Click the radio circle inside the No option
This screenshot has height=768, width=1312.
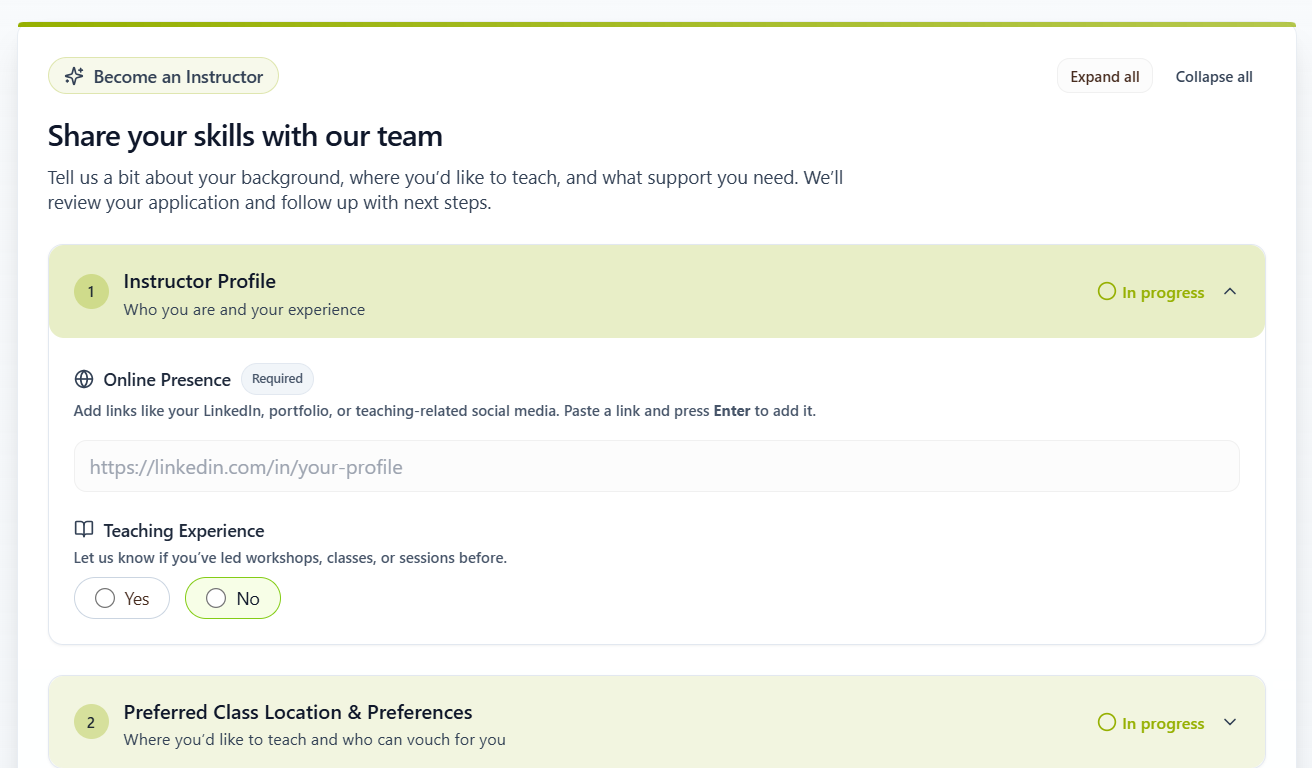pos(215,597)
